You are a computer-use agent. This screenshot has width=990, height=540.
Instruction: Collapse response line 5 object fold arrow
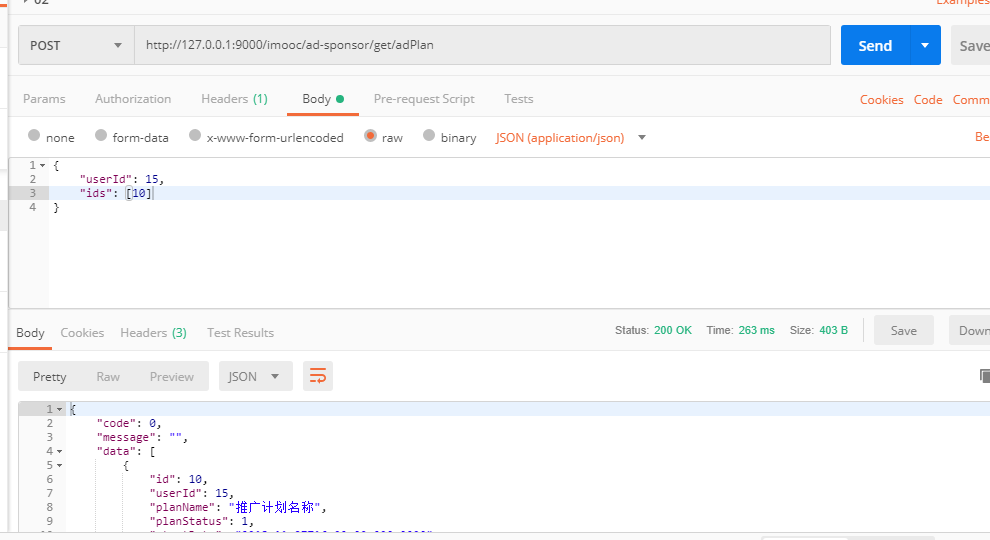click(x=59, y=465)
